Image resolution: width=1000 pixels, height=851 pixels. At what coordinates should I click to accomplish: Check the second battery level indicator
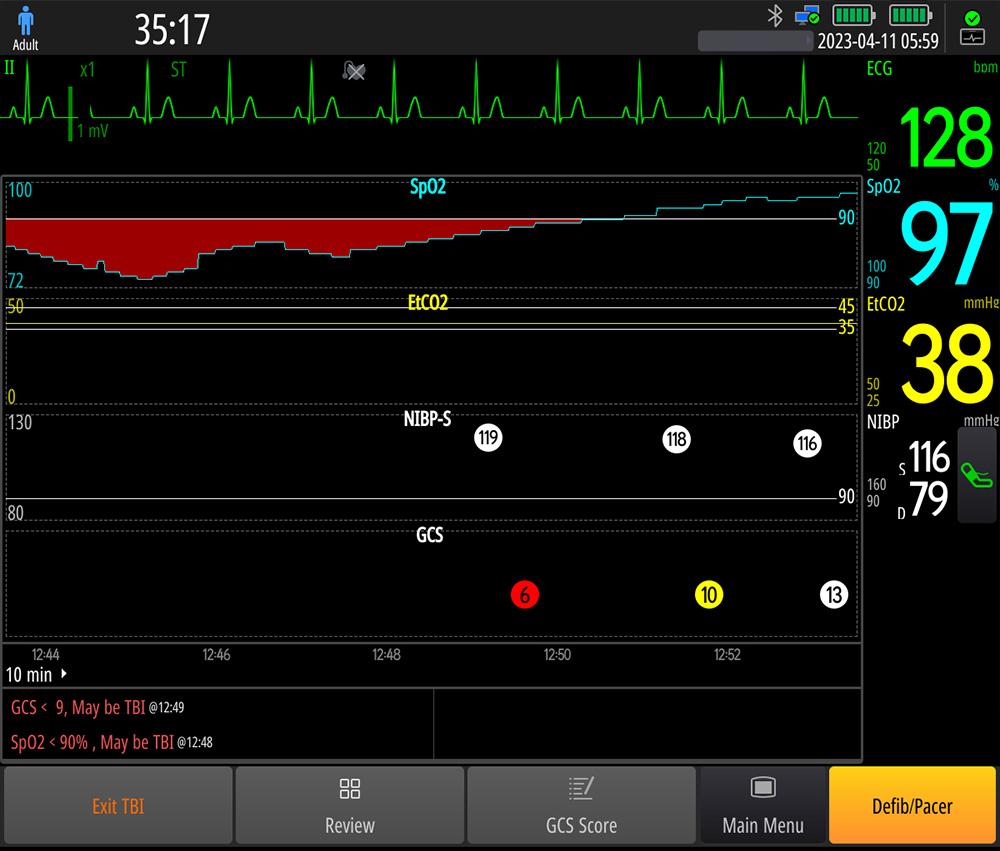coord(909,16)
